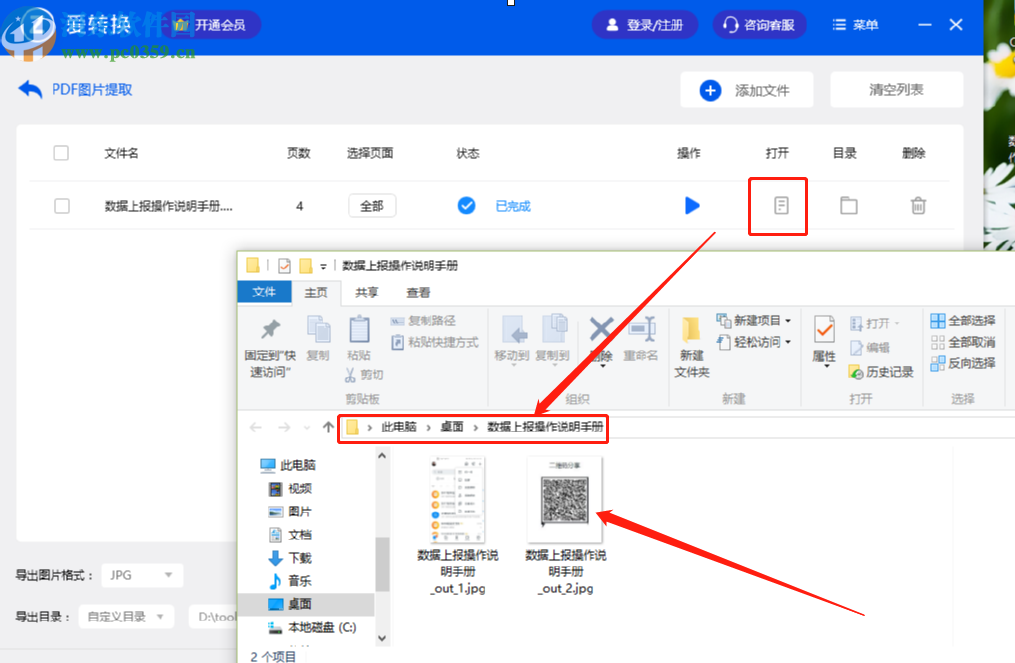The height and width of the screenshot is (663, 1015).
Task: Click 反向选择 in the ribbon
Action: [963, 363]
